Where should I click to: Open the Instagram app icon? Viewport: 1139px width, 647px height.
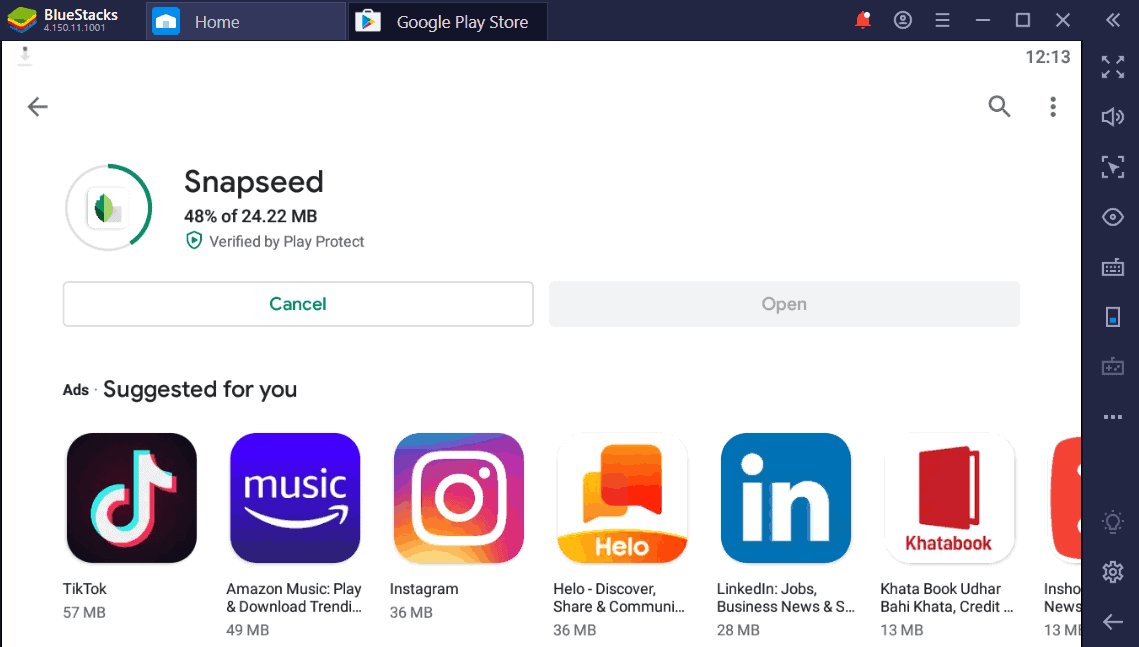point(458,498)
